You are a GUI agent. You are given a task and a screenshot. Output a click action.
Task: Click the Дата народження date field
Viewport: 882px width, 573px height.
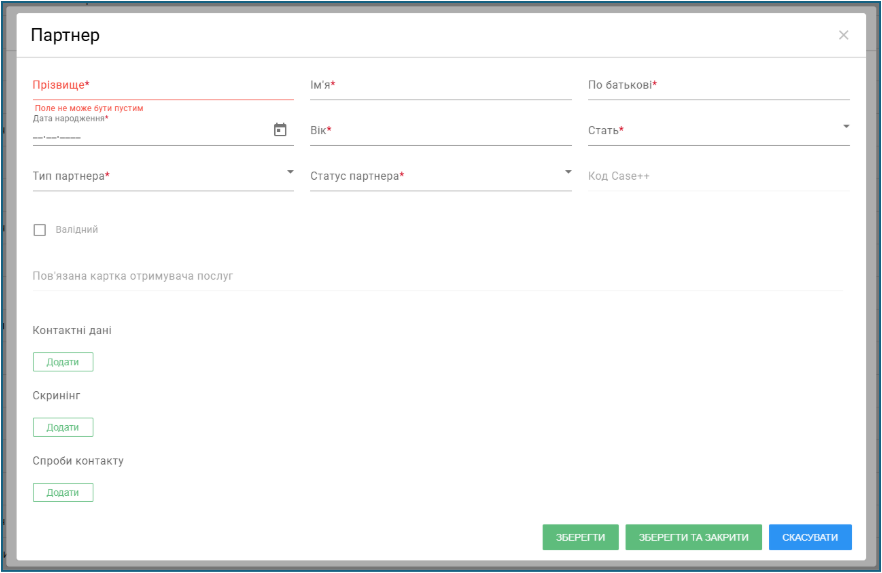tap(151, 135)
